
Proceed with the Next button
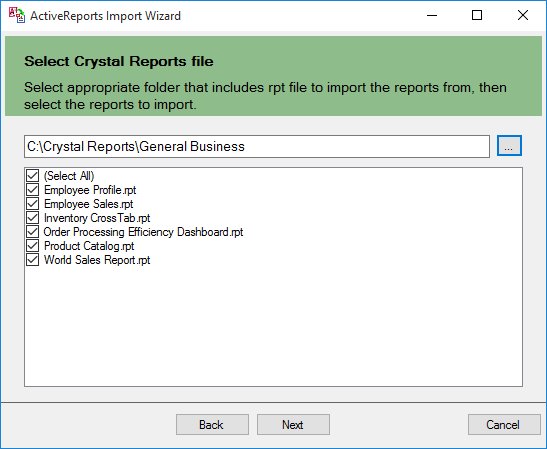293,425
